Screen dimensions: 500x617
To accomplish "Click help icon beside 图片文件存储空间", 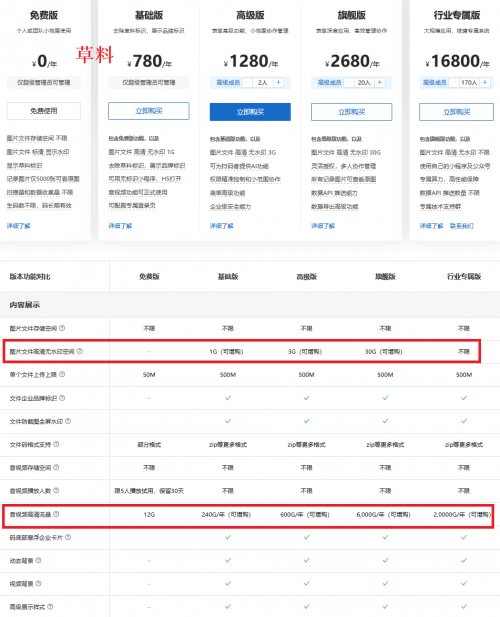I will (x=62, y=328).
